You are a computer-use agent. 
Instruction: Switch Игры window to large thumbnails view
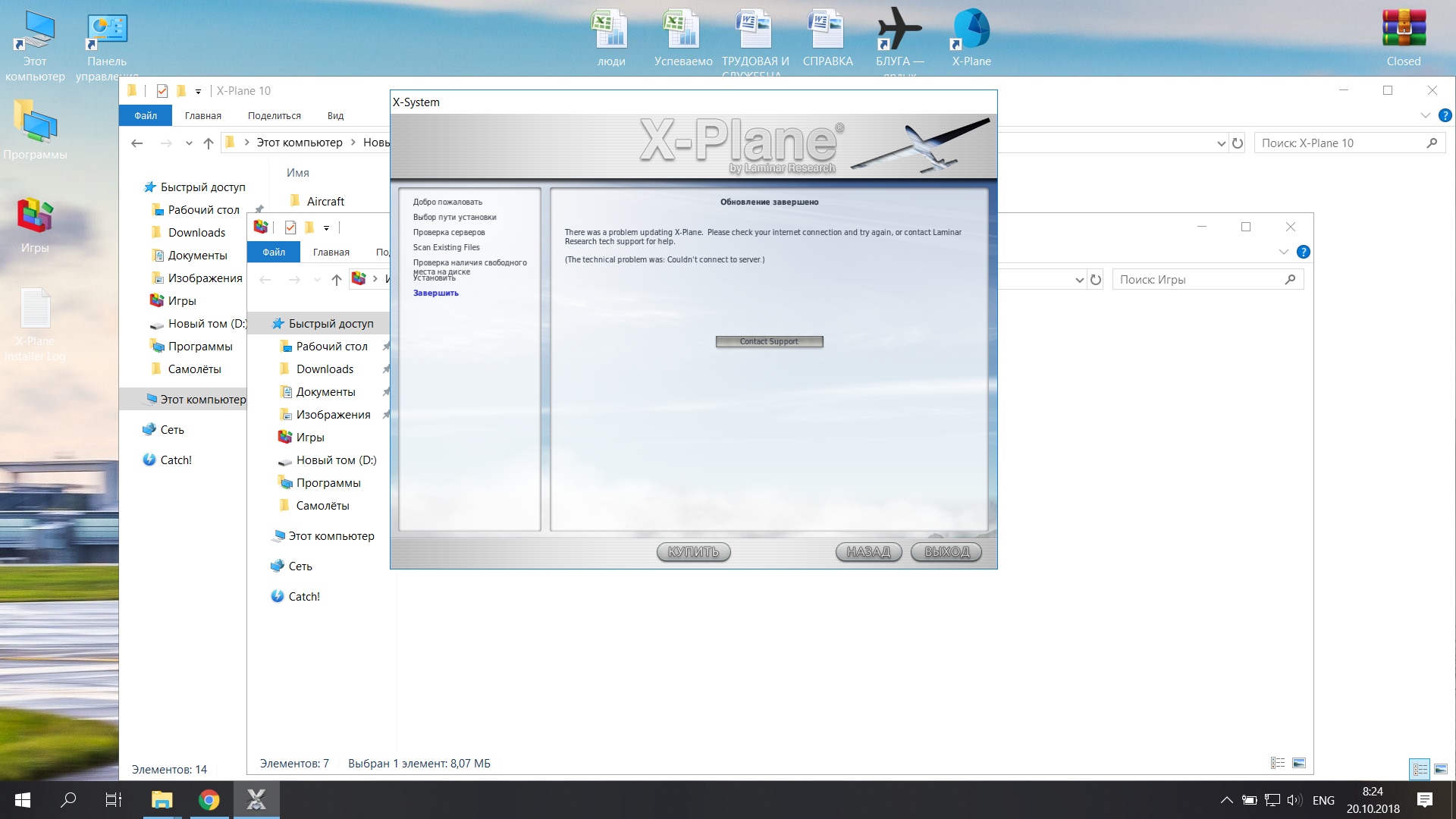click(1299, 763)
